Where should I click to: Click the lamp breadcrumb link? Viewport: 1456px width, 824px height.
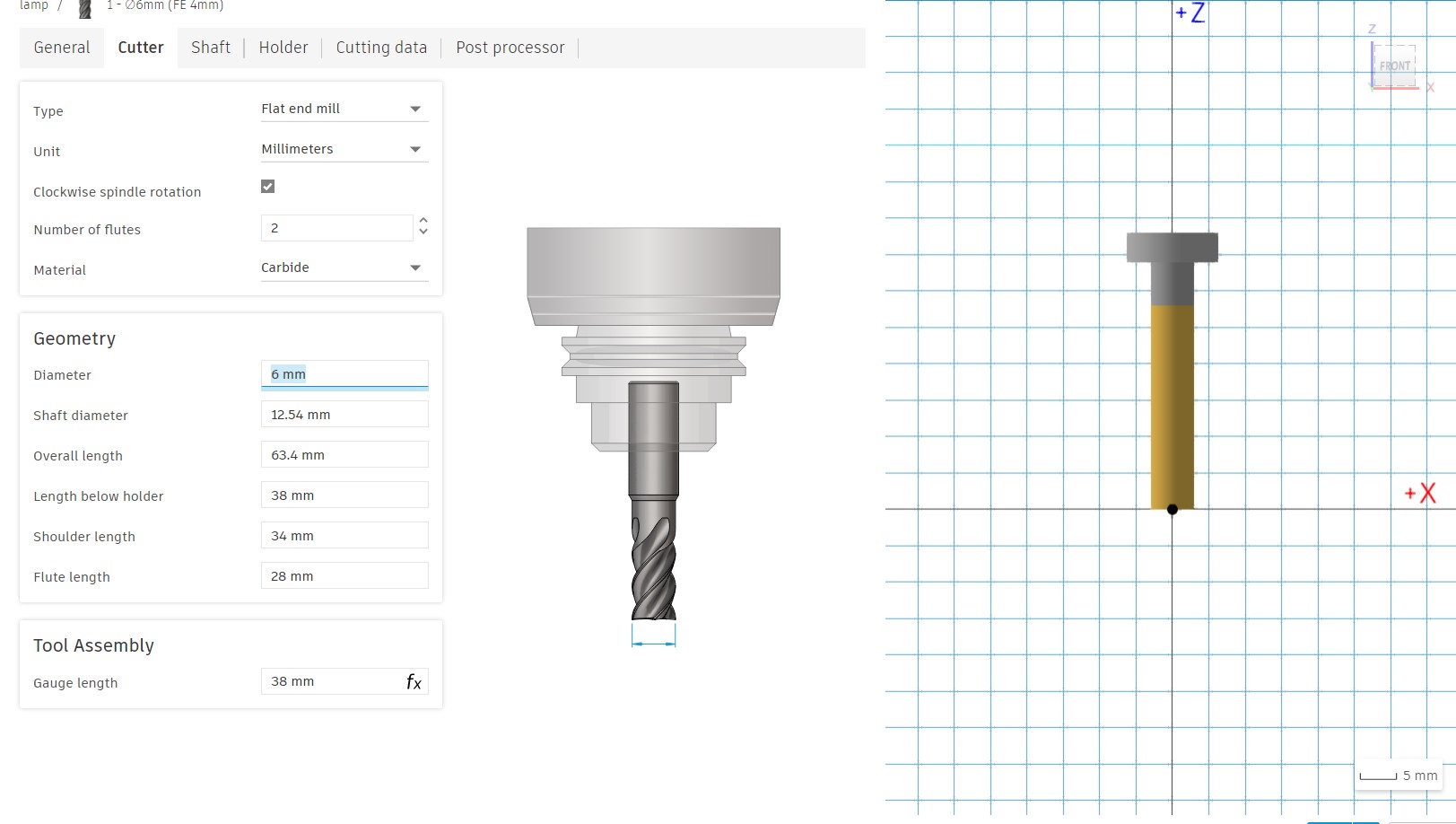tap(34, 5)
